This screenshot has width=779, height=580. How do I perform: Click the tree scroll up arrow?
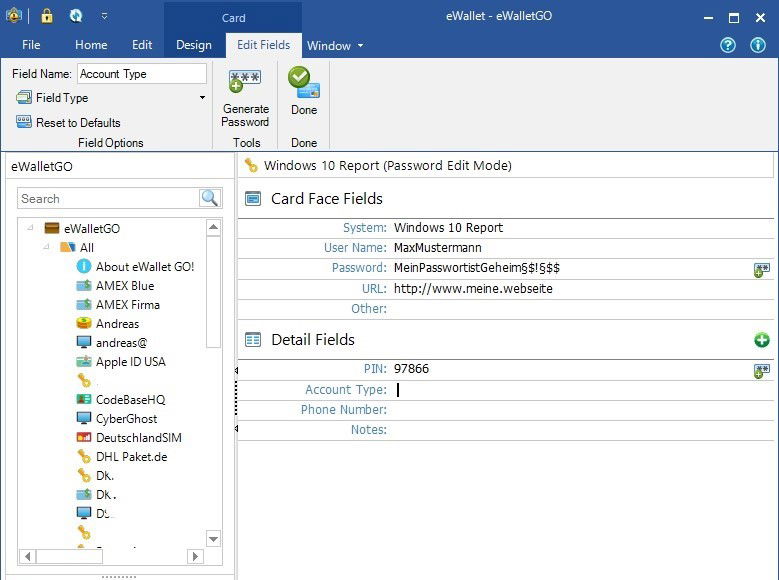pyautogui.click(x=213, y=227)
